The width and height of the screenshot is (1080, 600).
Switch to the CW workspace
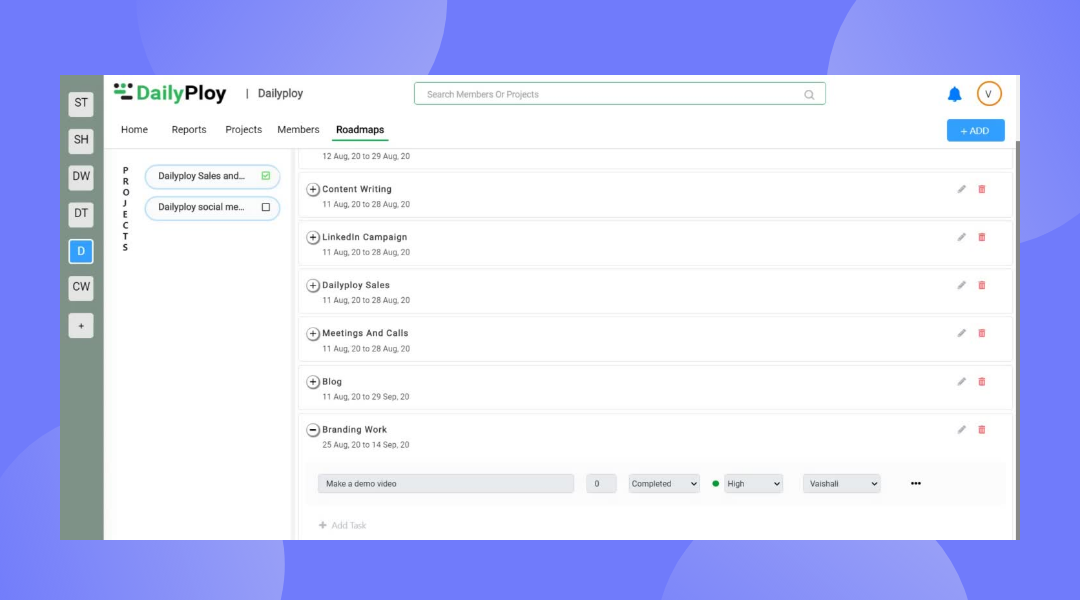(x=81, y=287)
